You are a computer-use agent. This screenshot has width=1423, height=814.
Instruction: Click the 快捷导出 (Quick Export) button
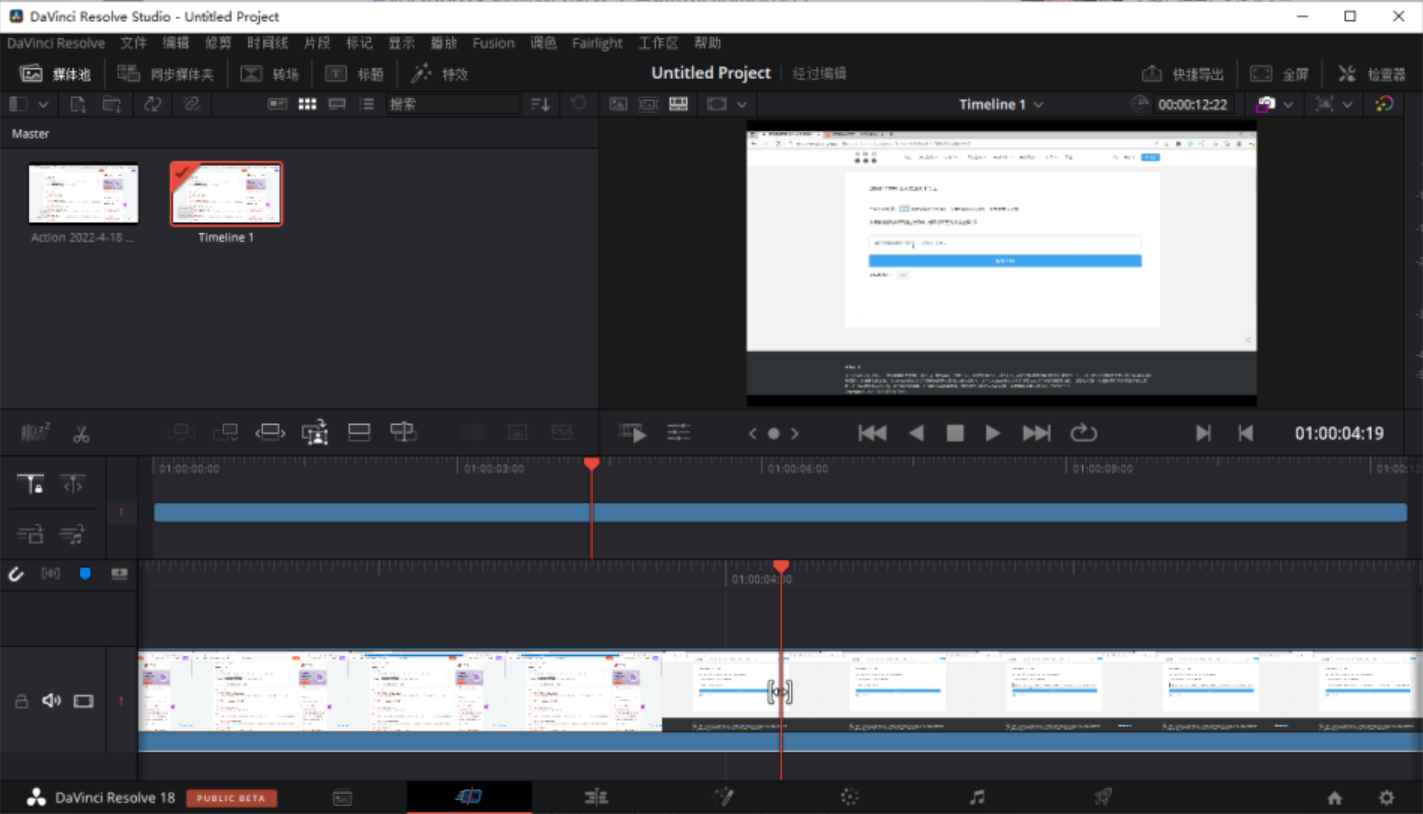click(1182, 73)
